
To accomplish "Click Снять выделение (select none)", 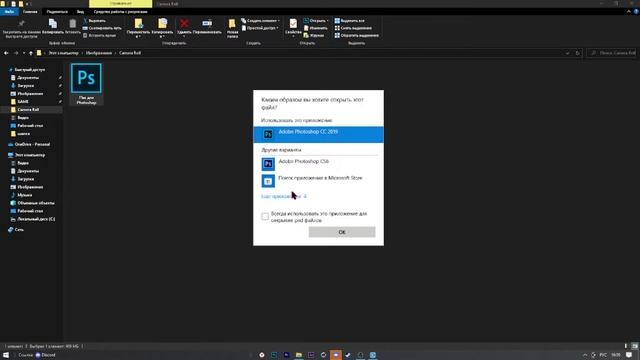I will pos(353,28).
